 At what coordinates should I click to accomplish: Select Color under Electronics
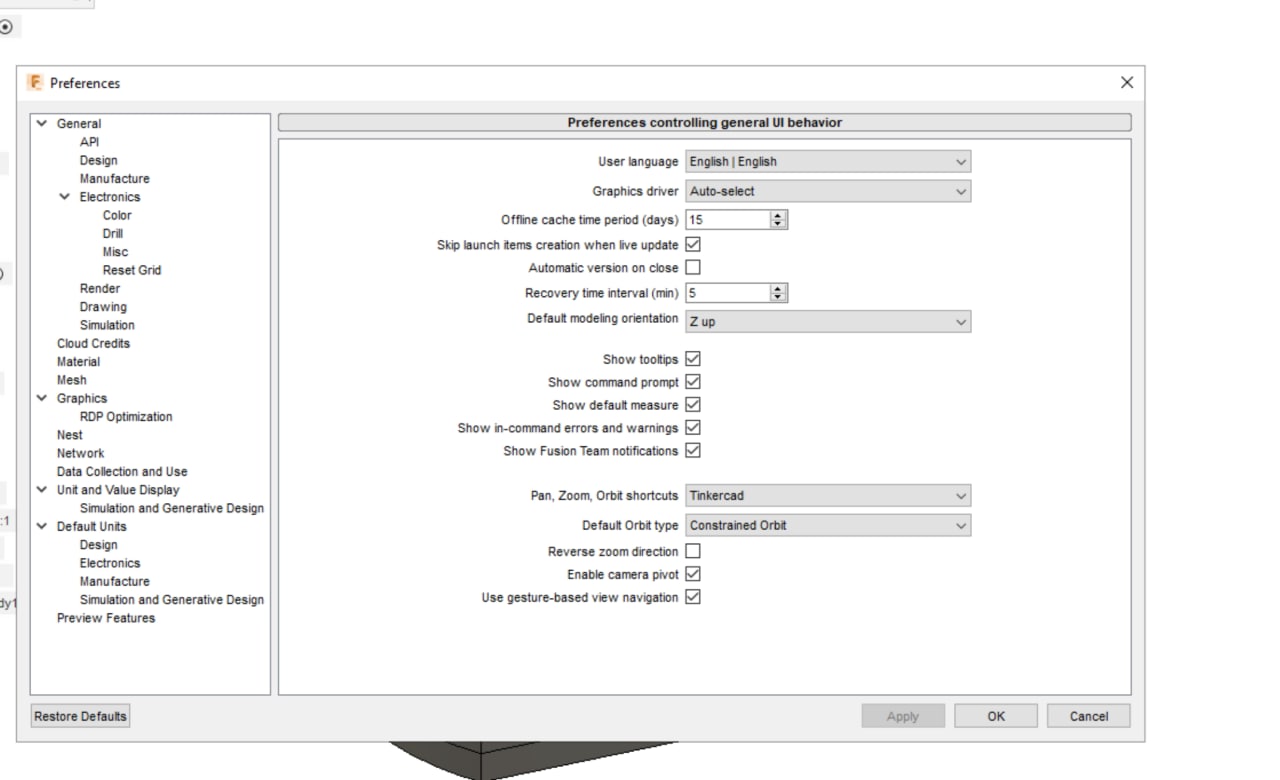click(117, 215)
